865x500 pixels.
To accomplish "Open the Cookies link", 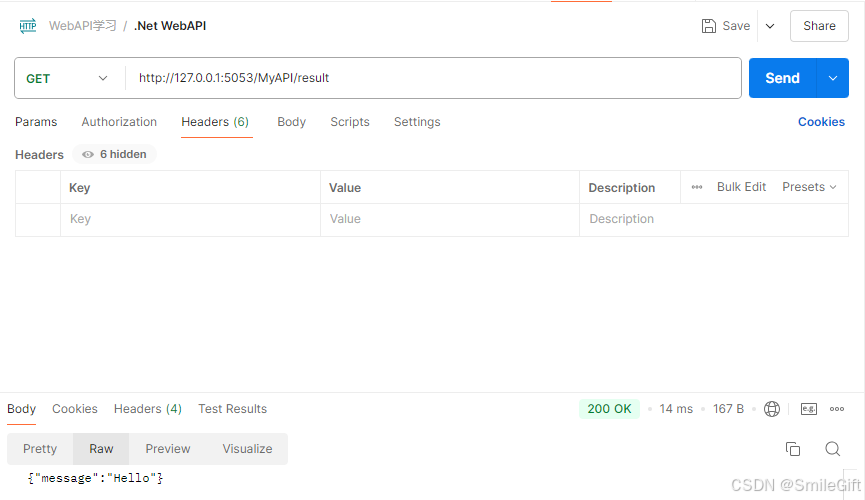I will click(821, 122).
